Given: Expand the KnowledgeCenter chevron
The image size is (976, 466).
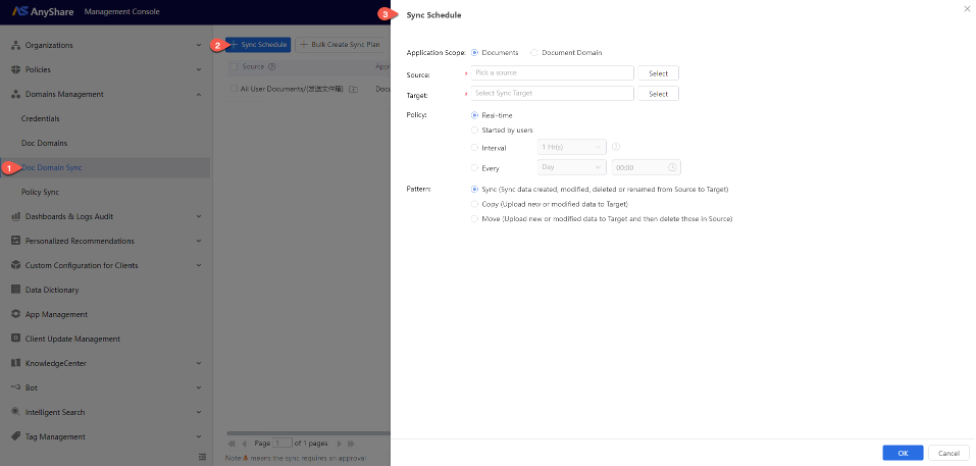Looking at the screenshot, I should point(199,363).
